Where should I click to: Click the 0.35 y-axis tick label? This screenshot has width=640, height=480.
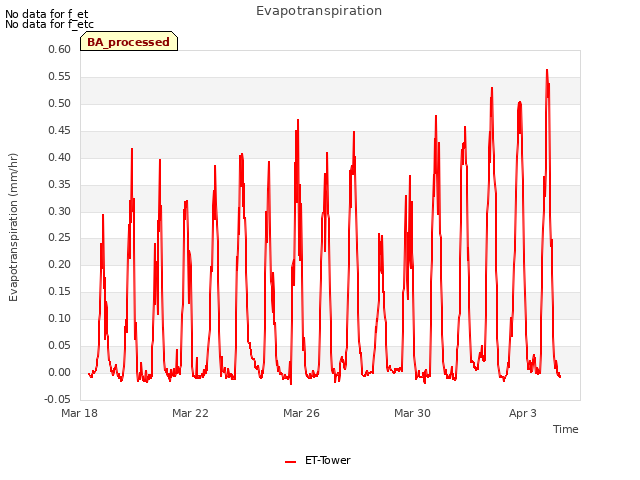coord(60,184)
